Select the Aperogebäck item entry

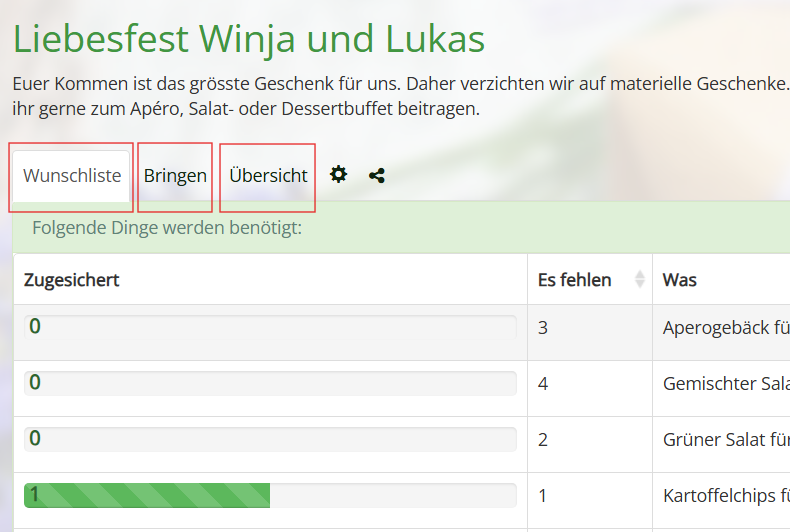[x=725, y=327]
